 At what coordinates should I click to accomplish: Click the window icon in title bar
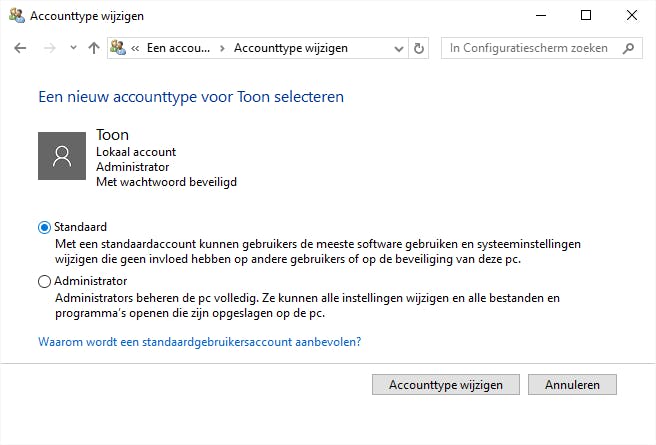(x=15, y=16)
